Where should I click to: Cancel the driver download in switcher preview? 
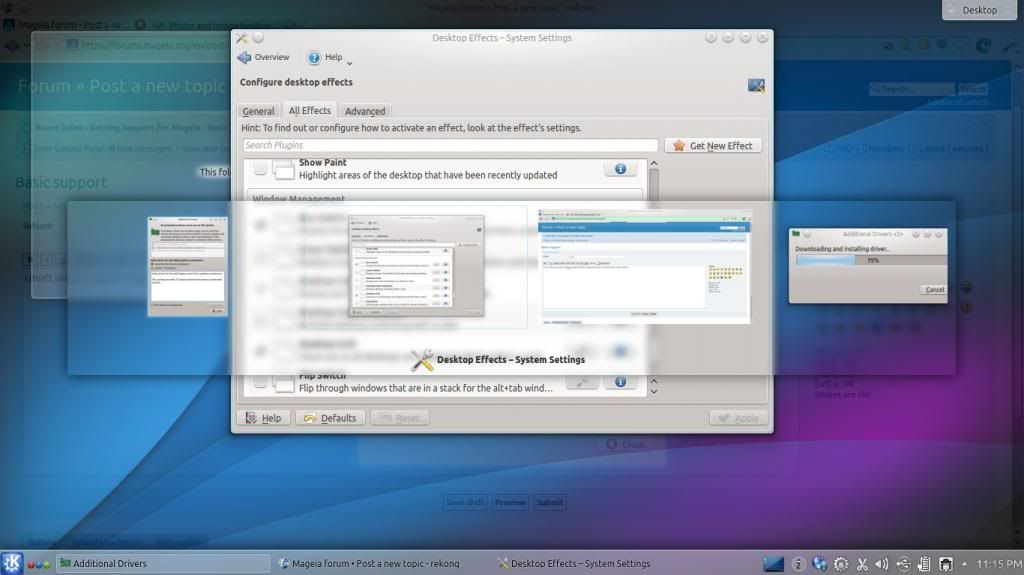[x=933, y=289]
